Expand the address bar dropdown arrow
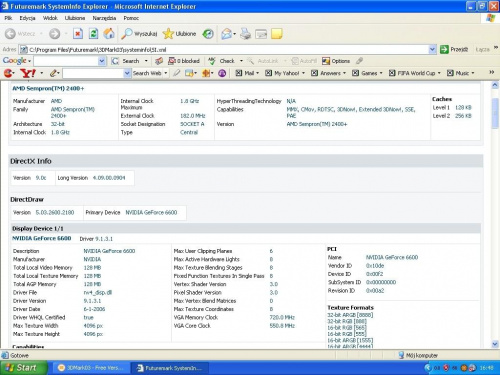 432,49
